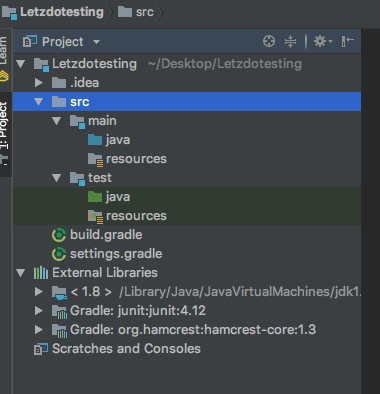Expand the Gradle junit:junit:4.12 arrow
Viewport: 380px width, 394px height.
39,311
